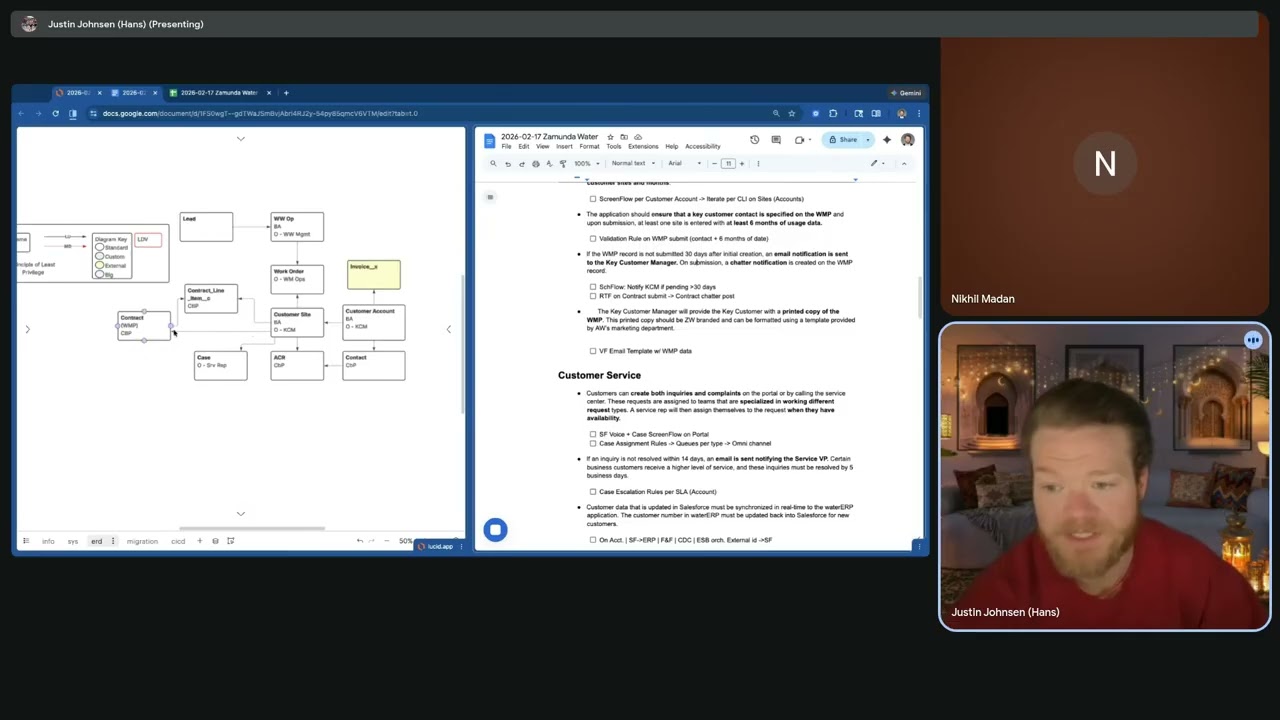Star the Zamunda Water document
The image size is (1280, 720).
click(x=611, y=137)
